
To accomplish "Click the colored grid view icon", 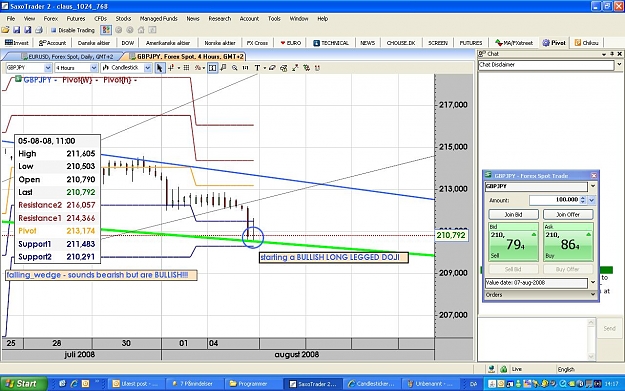I will [x=106, y=30].
